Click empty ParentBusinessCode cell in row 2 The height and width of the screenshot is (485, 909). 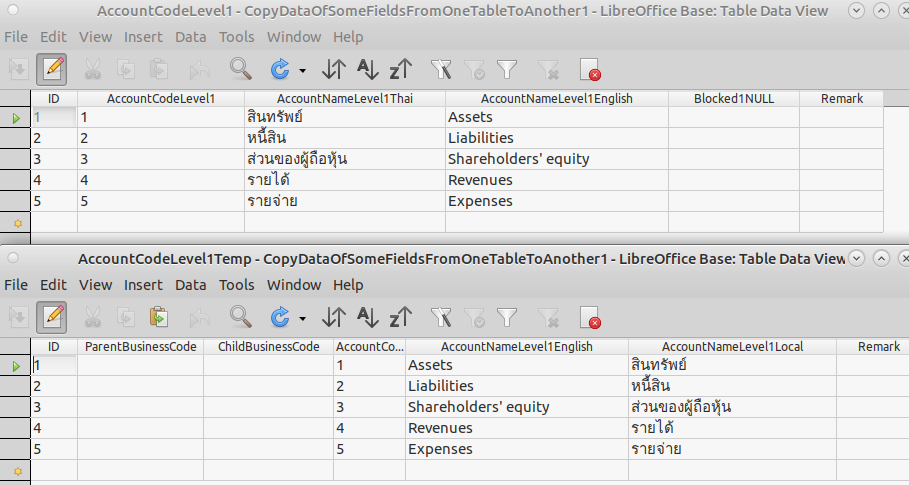point(140,386)
